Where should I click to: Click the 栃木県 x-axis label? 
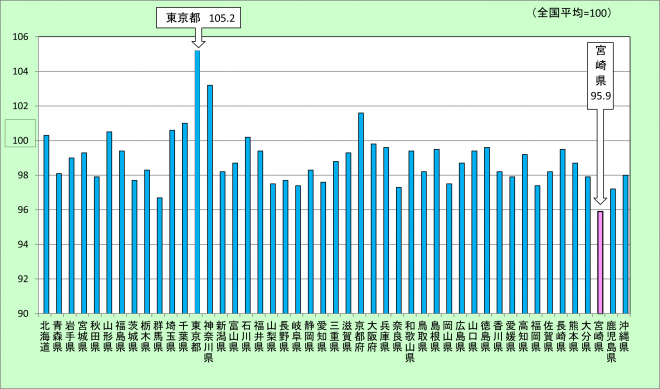tap(147, 336)
